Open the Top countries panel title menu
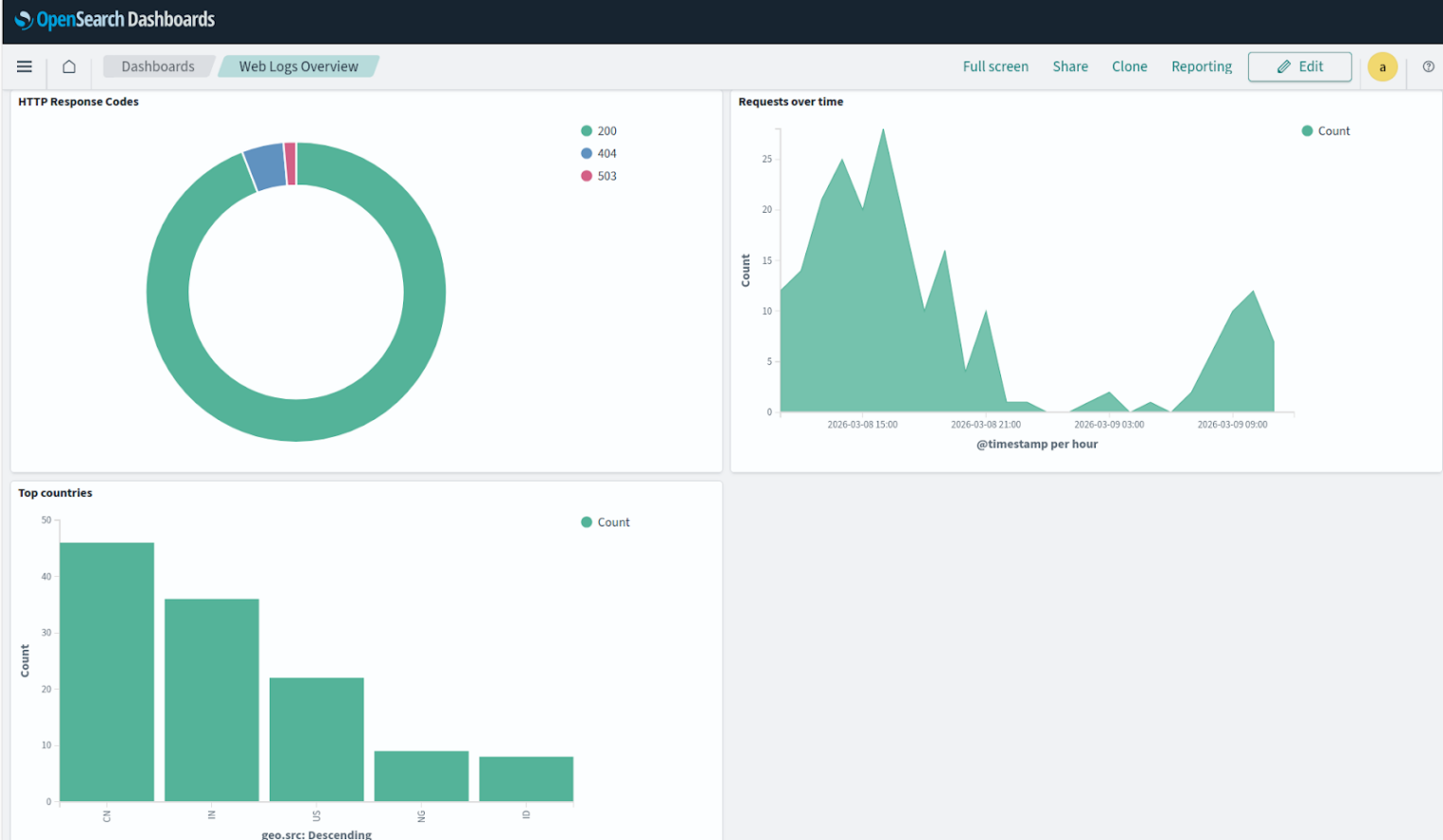This screenshot has height=840, width=1443. 54,492
